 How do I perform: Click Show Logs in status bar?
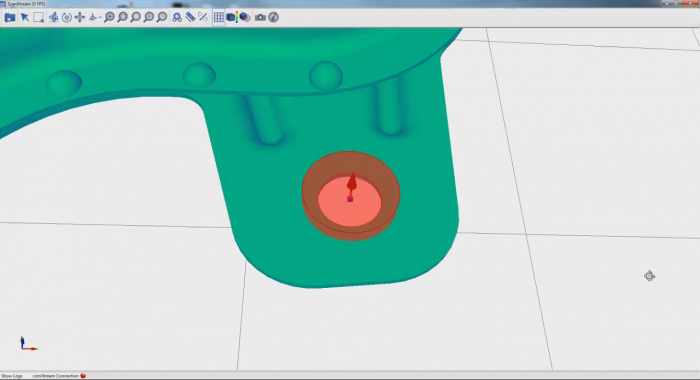[12, 376]
